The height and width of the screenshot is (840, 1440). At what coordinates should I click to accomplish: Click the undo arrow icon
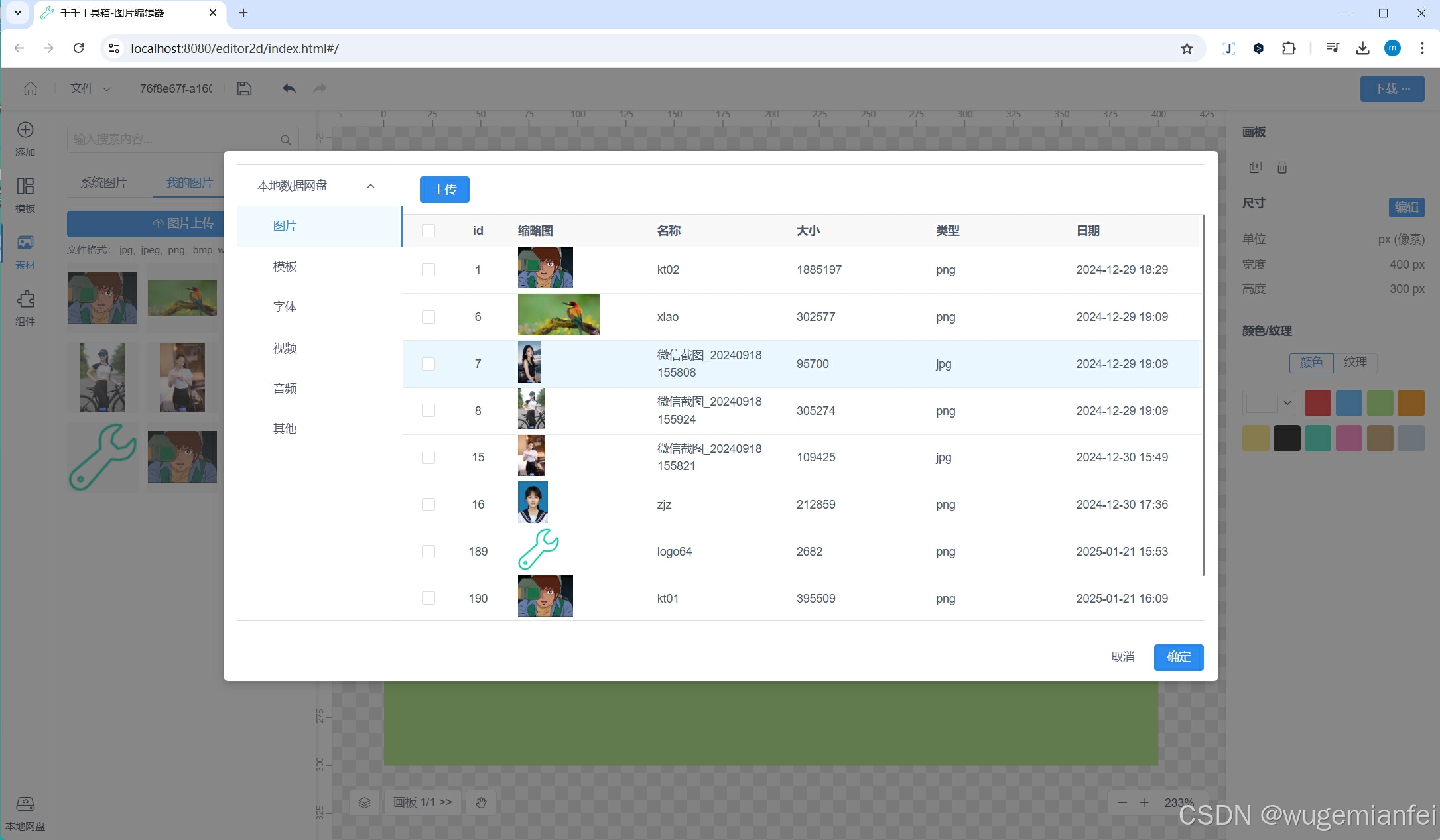click(289, 88)
